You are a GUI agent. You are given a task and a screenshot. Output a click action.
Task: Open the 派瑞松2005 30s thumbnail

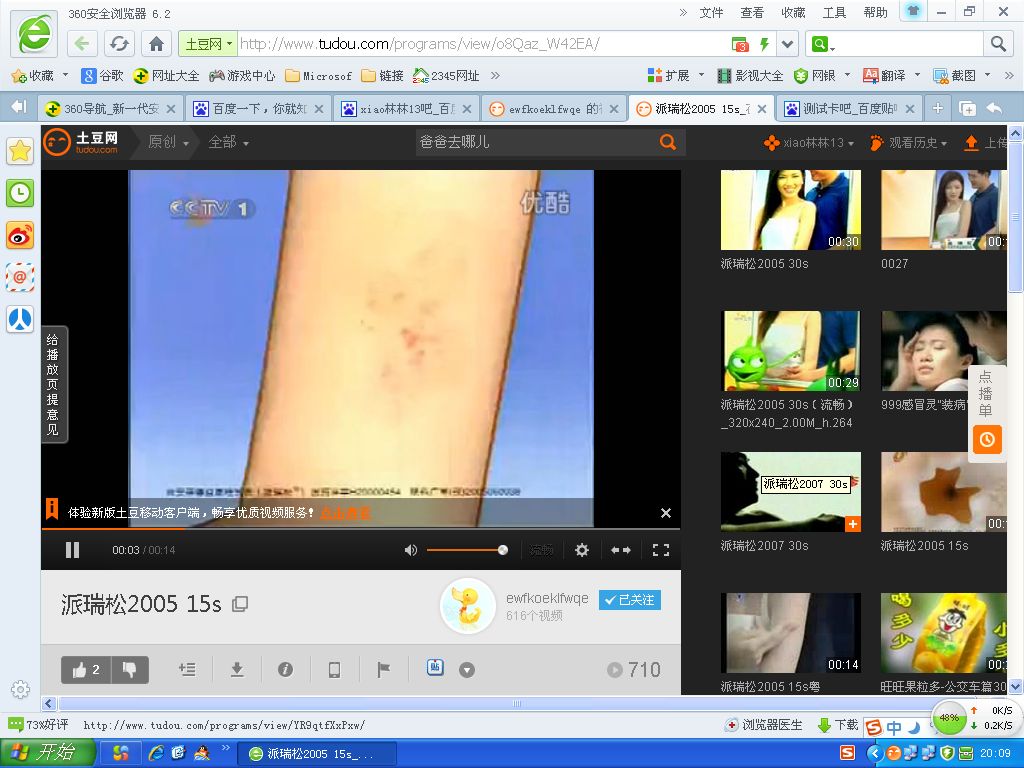[x=791, y=210]
